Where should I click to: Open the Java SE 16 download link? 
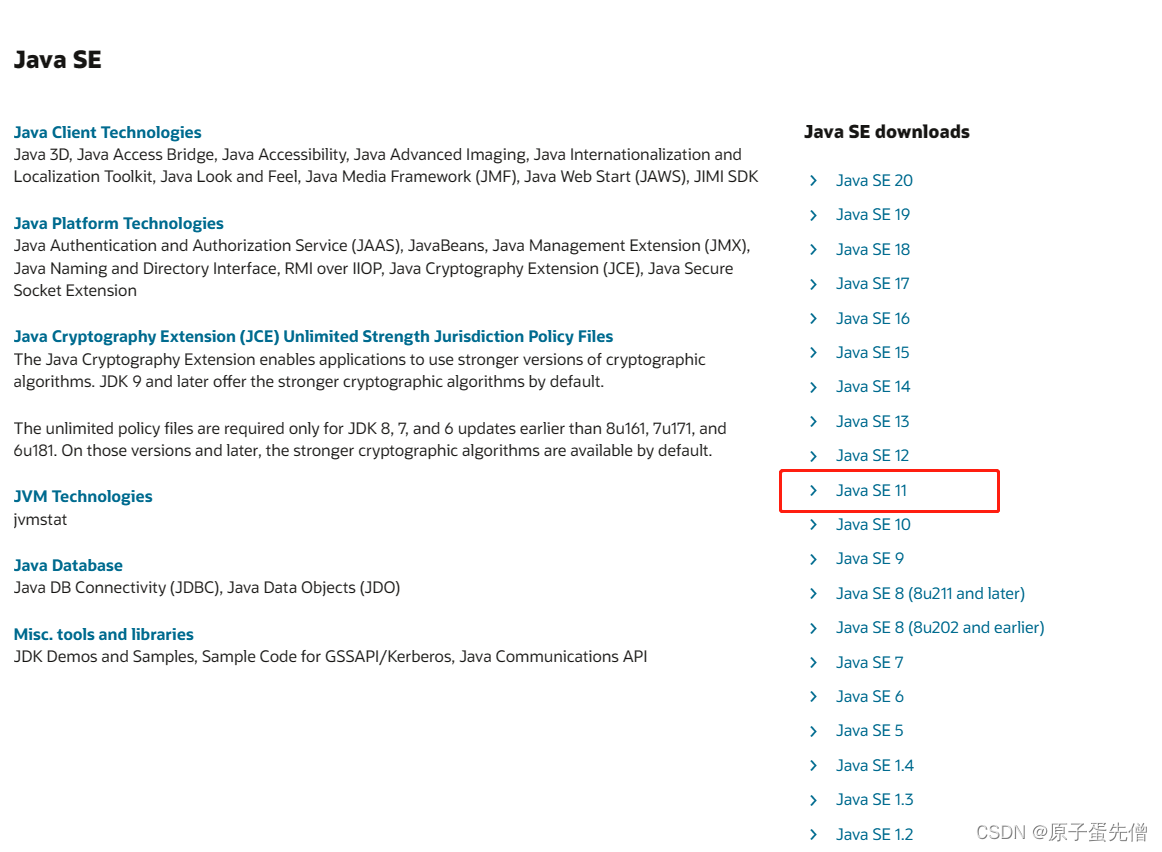pos(873,317)
